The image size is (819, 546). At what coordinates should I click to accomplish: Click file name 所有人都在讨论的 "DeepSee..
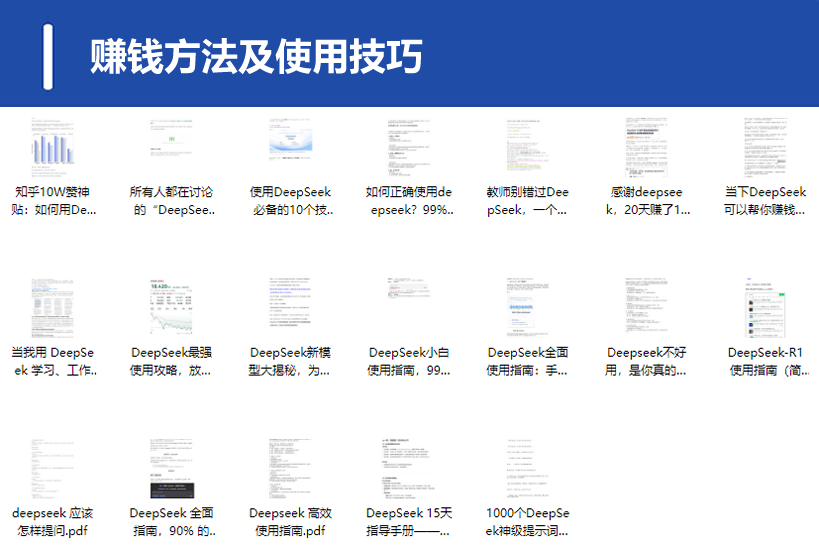pyautogui.click(x=172, y=201)
